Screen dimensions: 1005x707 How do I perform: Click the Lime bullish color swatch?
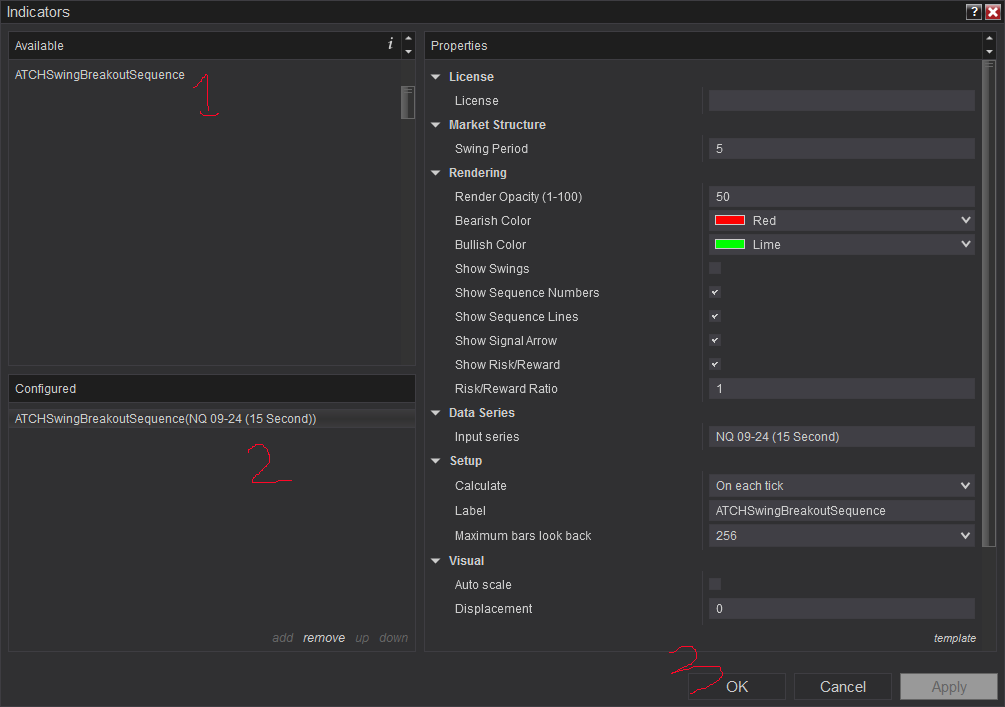click(729, 244)
